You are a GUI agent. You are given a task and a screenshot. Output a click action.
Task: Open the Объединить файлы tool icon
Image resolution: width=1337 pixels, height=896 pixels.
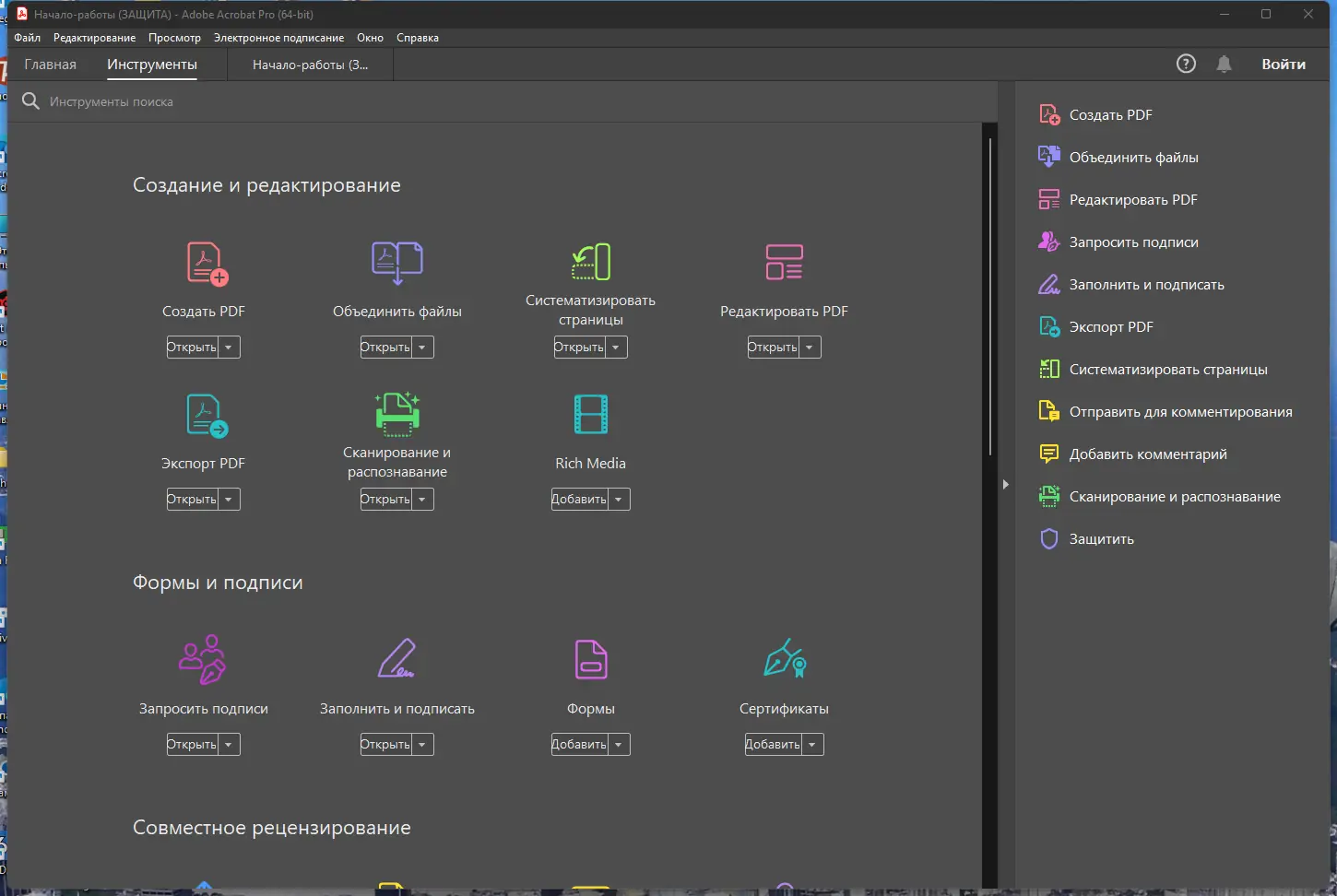point(396,263)
